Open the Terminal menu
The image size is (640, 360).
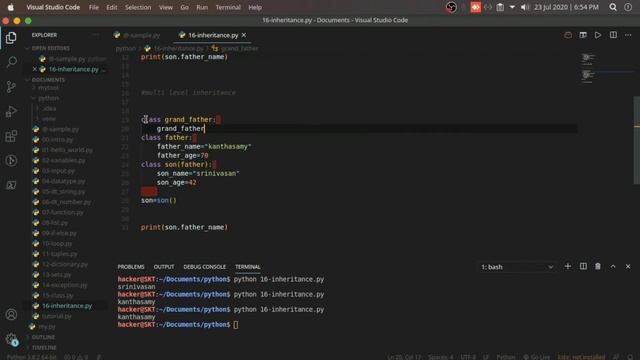click(x=228, y=7)
